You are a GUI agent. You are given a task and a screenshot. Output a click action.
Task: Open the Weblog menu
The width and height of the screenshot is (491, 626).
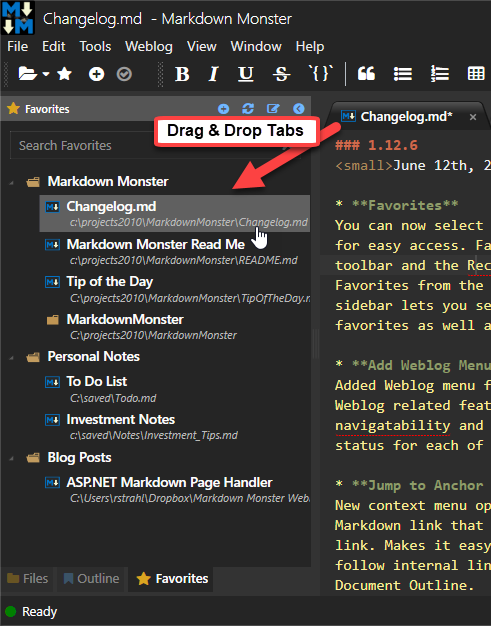(x=149, y=46)
